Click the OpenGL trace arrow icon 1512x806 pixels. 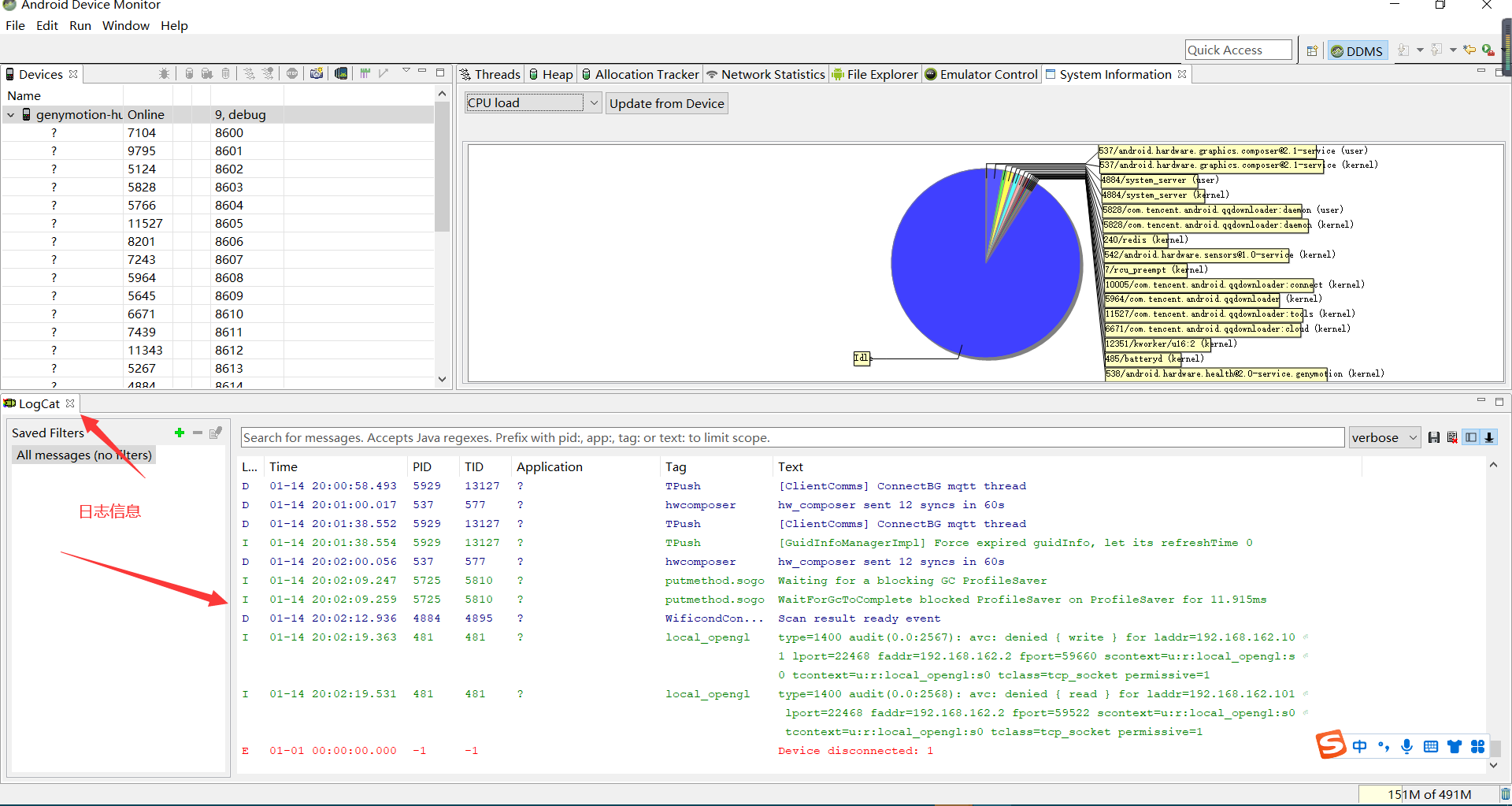[384, 73]
